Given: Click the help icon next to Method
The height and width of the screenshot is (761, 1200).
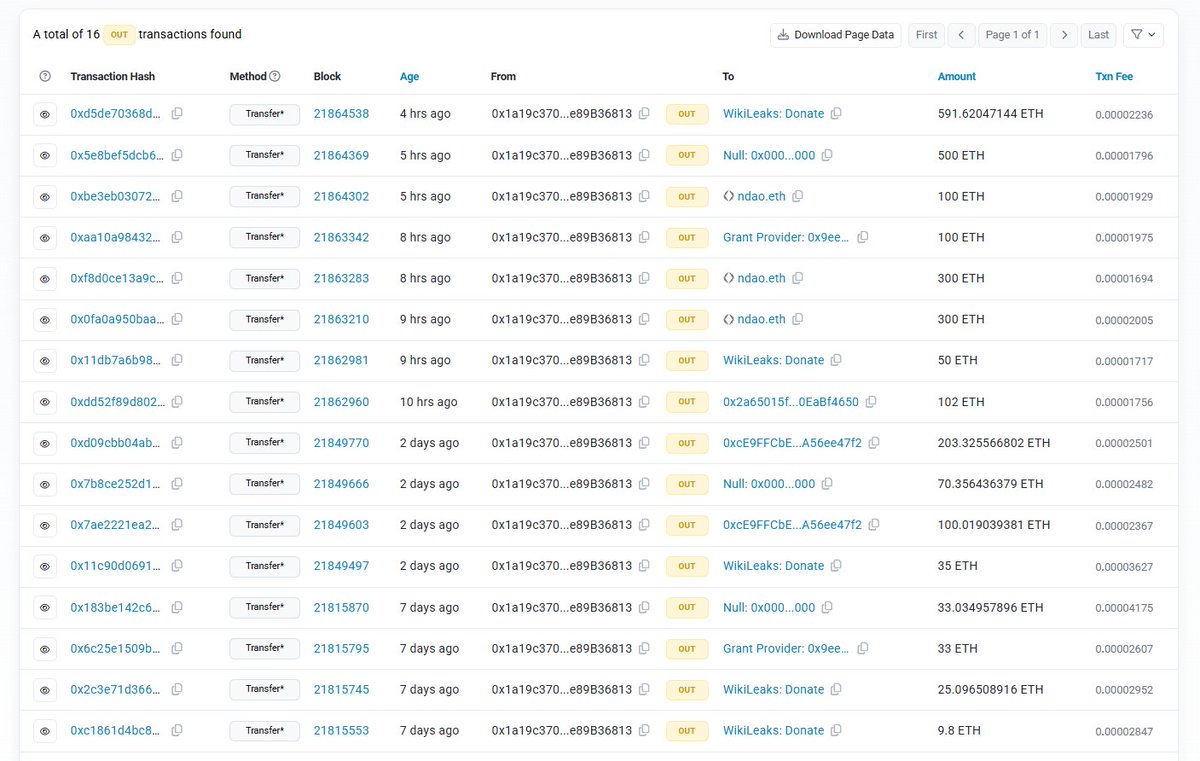Looking at the screenshot, I should pos(275,76).
